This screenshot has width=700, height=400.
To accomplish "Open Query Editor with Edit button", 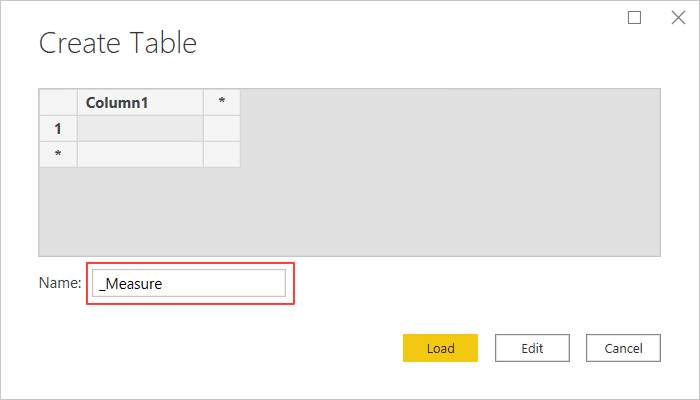I will click(532, 348).
